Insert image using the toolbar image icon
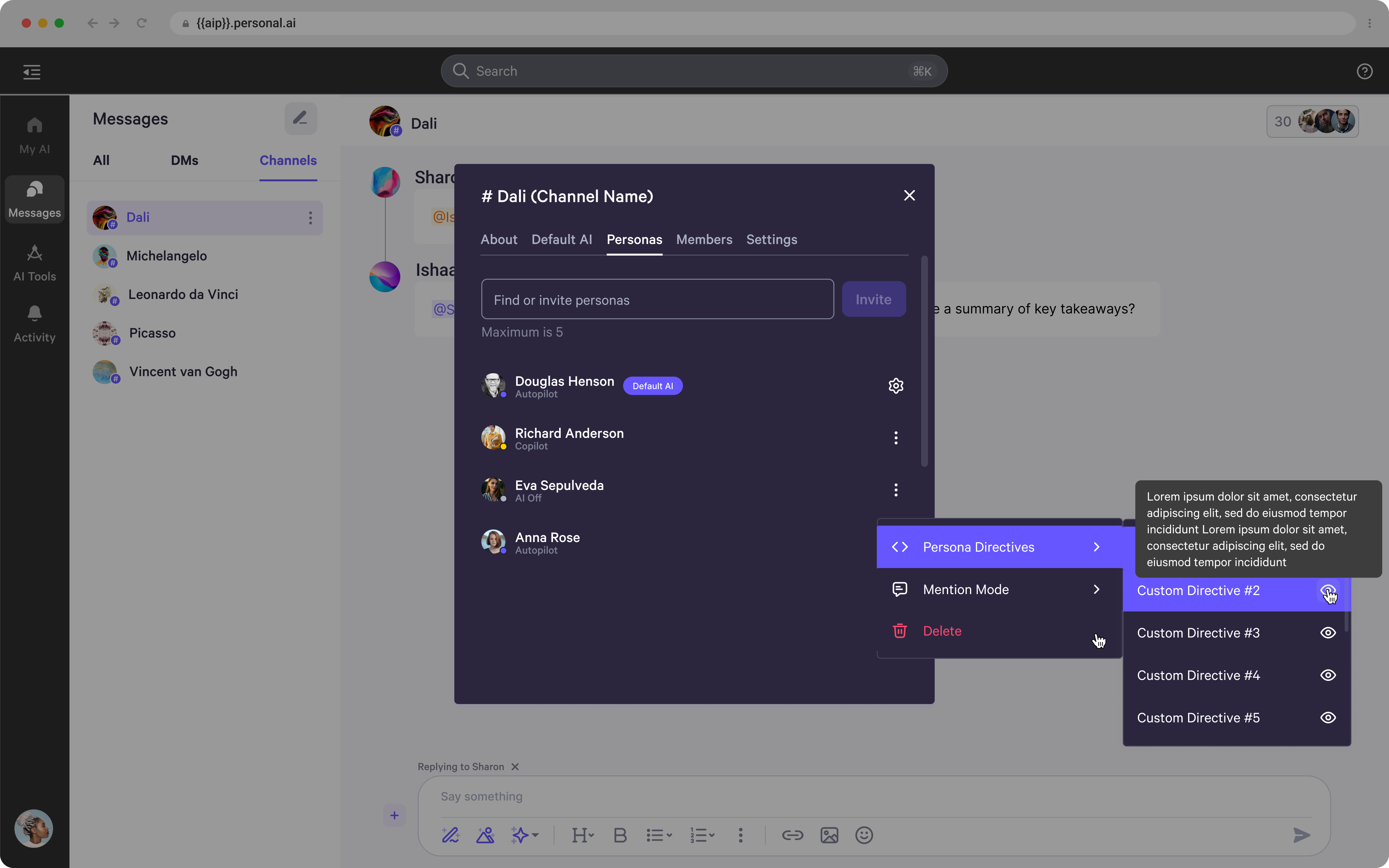Viewport: 1389px width, 868px height. pyautogui.click(x=829, y=835)
